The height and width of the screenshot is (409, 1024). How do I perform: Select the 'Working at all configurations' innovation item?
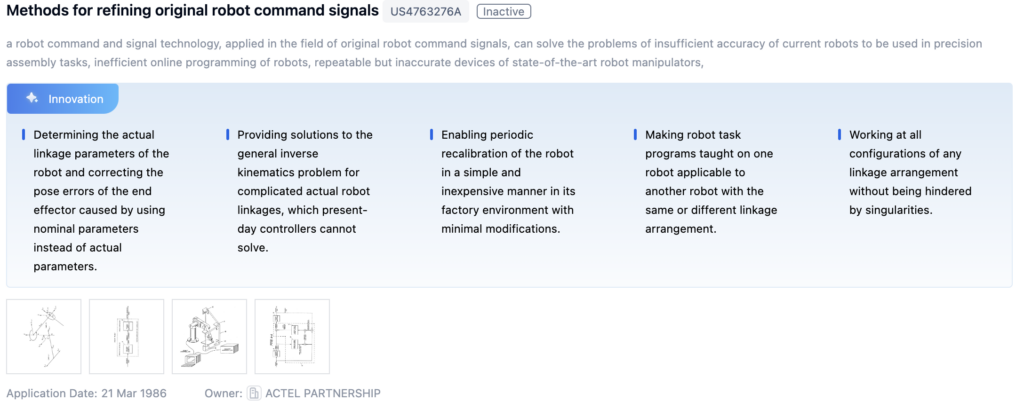(x=910, y=172)
